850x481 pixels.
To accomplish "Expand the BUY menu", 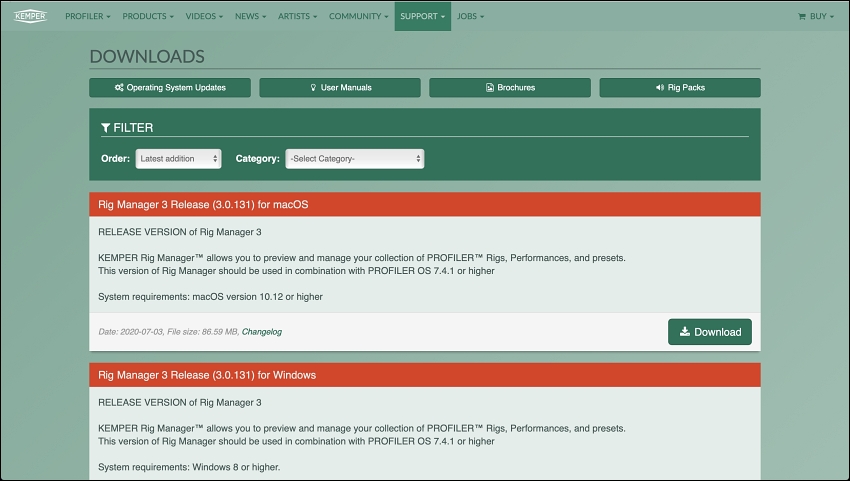I will tap(816, 16).
